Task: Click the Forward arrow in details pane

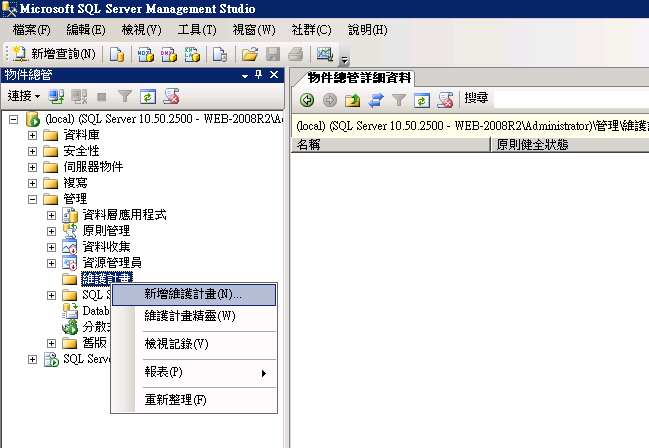Action: coord(330,100)
